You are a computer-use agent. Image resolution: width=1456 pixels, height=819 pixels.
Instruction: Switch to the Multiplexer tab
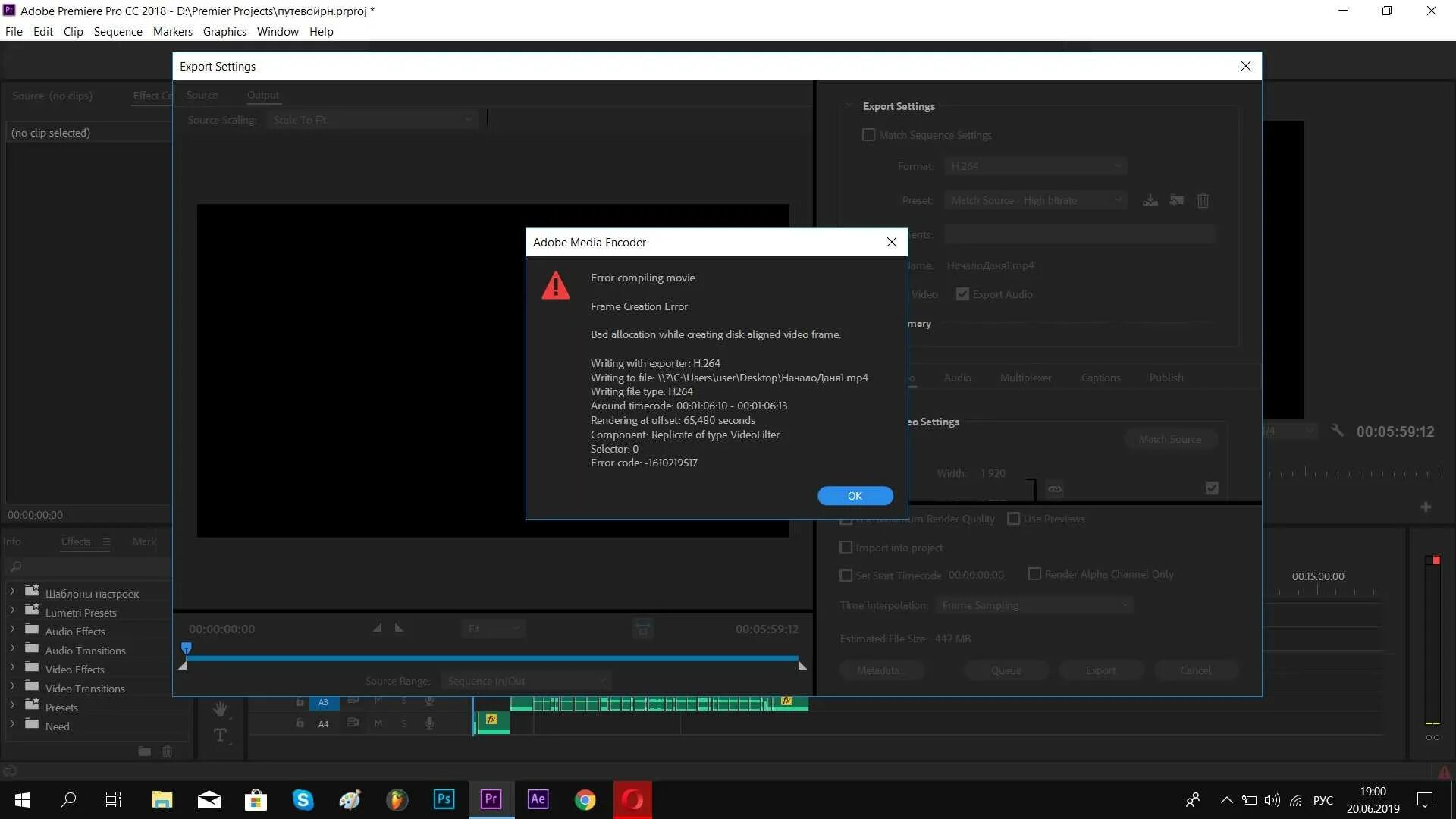[x=1025, y=378]
